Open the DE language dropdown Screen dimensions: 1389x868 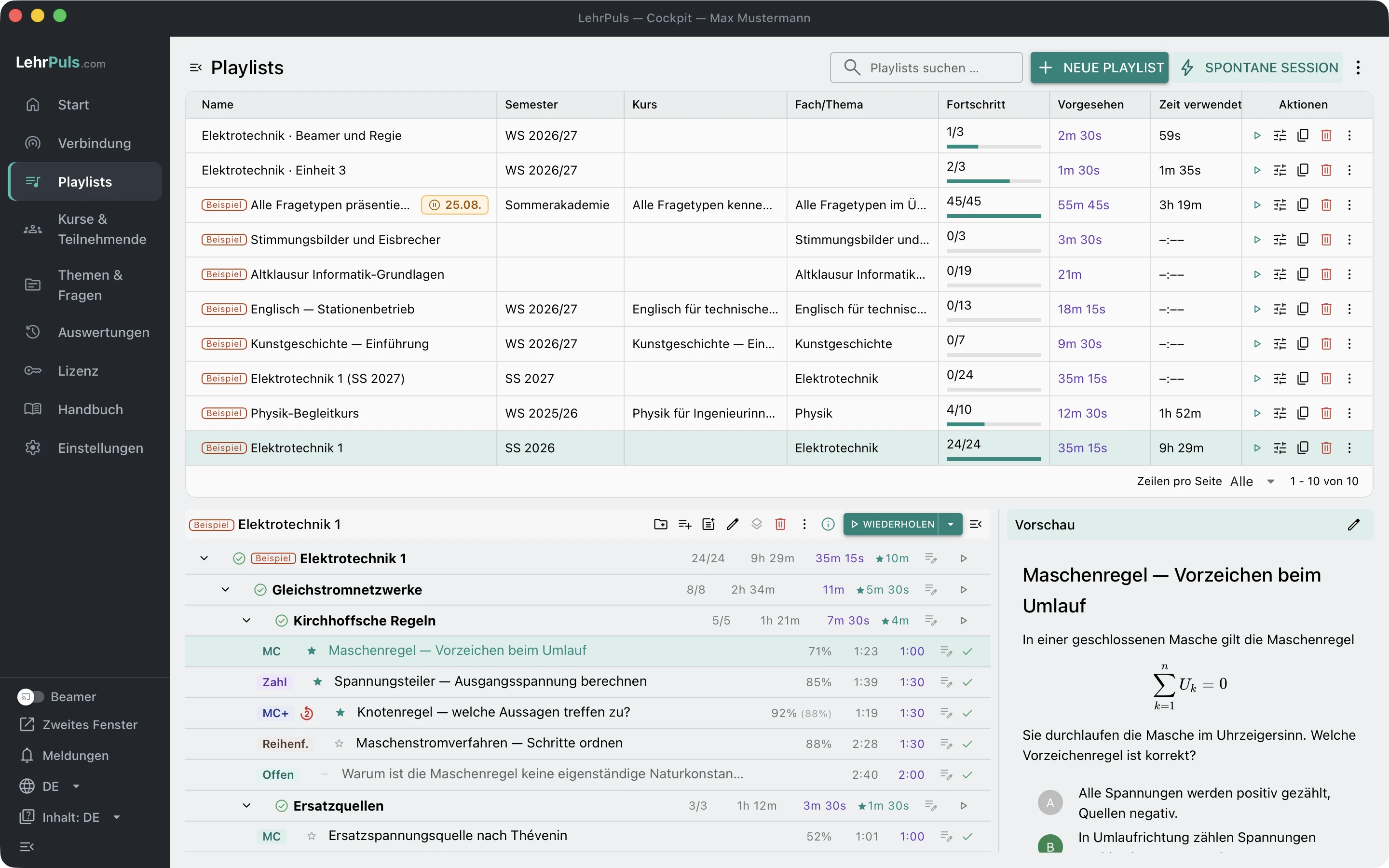[x=50, y=786]
